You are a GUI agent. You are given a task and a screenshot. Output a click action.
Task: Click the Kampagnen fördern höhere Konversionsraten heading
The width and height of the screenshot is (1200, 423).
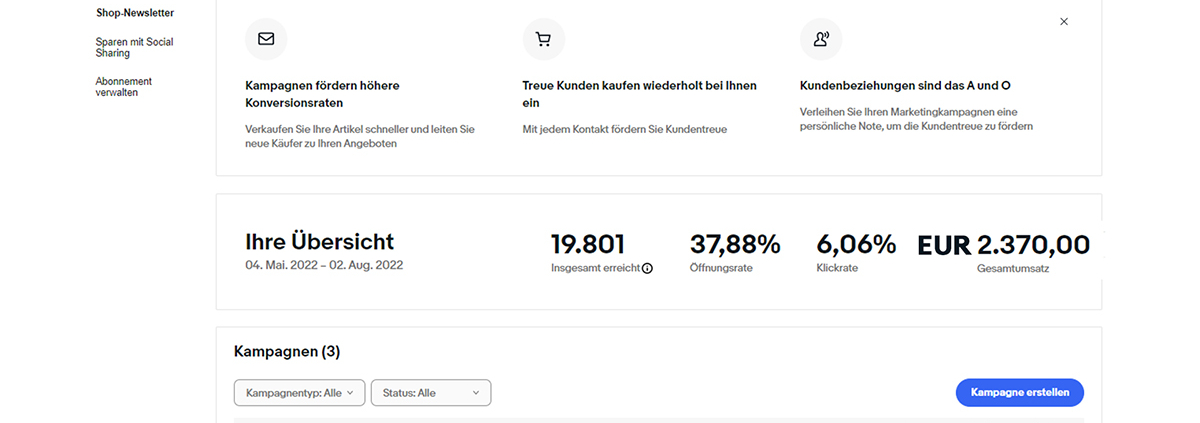coord(322,94)
